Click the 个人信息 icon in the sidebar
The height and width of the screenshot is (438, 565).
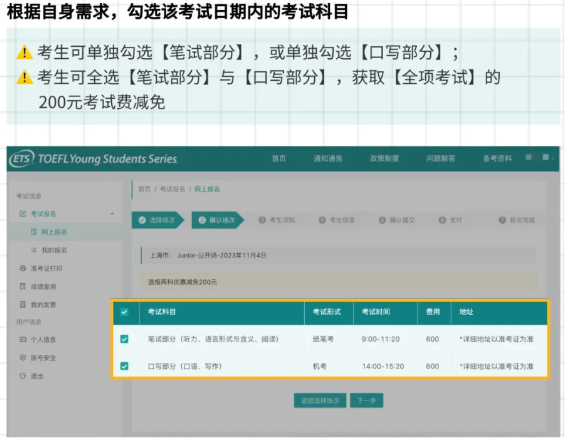(x=23, y=340)
